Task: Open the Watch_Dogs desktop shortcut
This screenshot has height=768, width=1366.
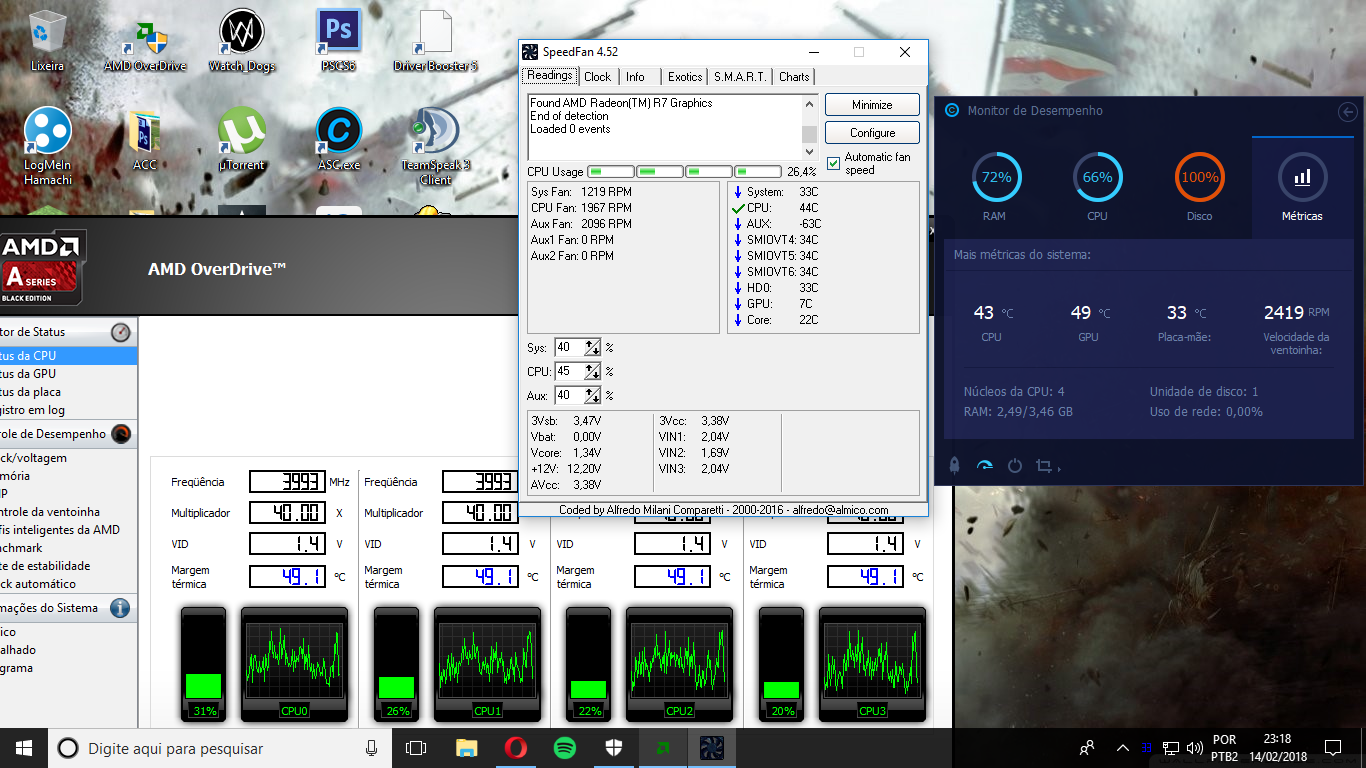Action: click(242, 40)
